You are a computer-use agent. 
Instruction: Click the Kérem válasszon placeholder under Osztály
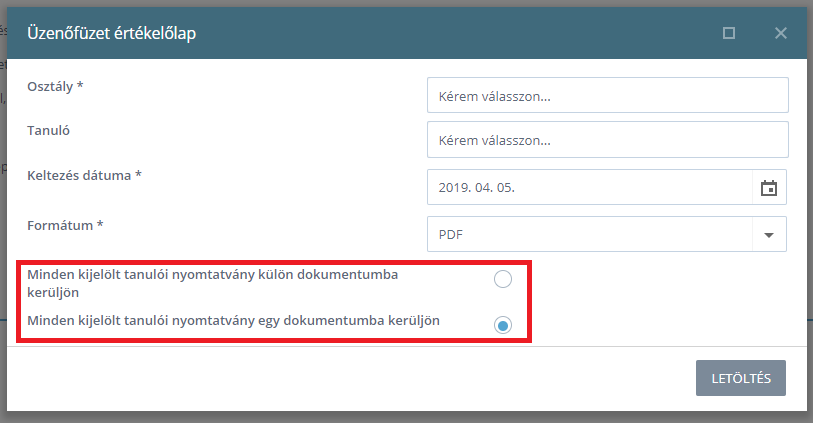495,96
